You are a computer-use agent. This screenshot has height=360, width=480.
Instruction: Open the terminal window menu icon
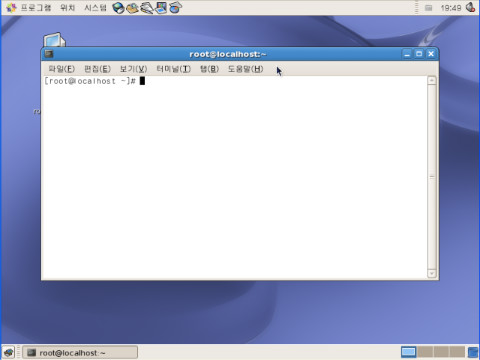(x=49, y=54)
